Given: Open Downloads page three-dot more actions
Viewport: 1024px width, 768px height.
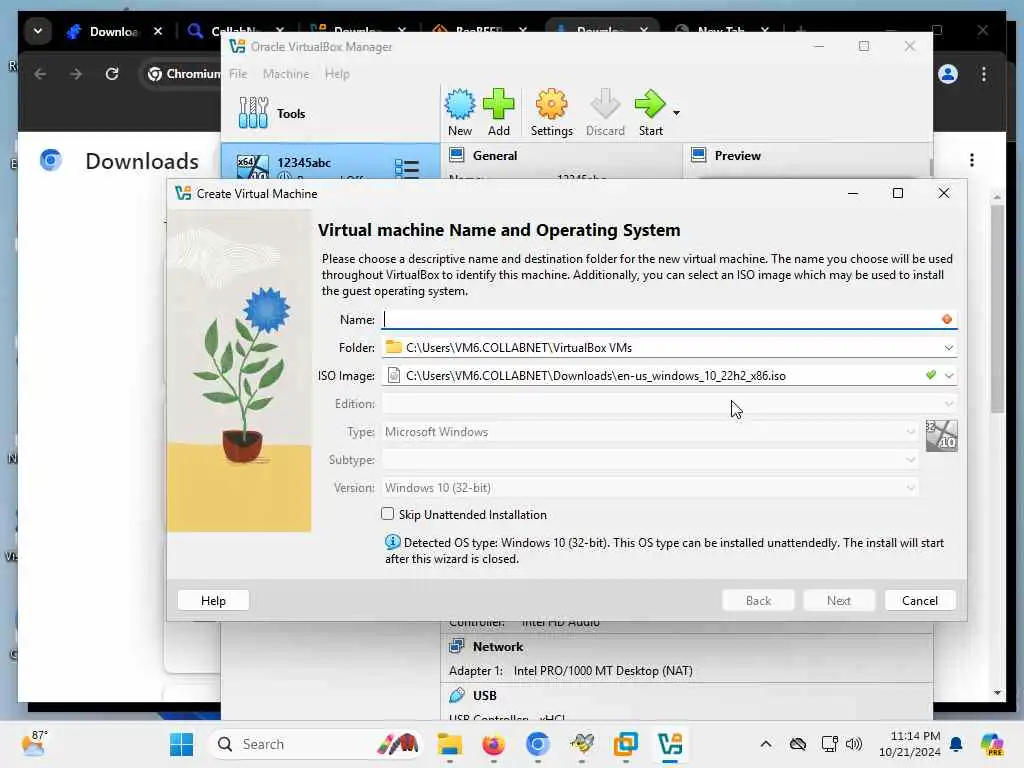Looking at the screenshot, I should [x=972, y=160].
